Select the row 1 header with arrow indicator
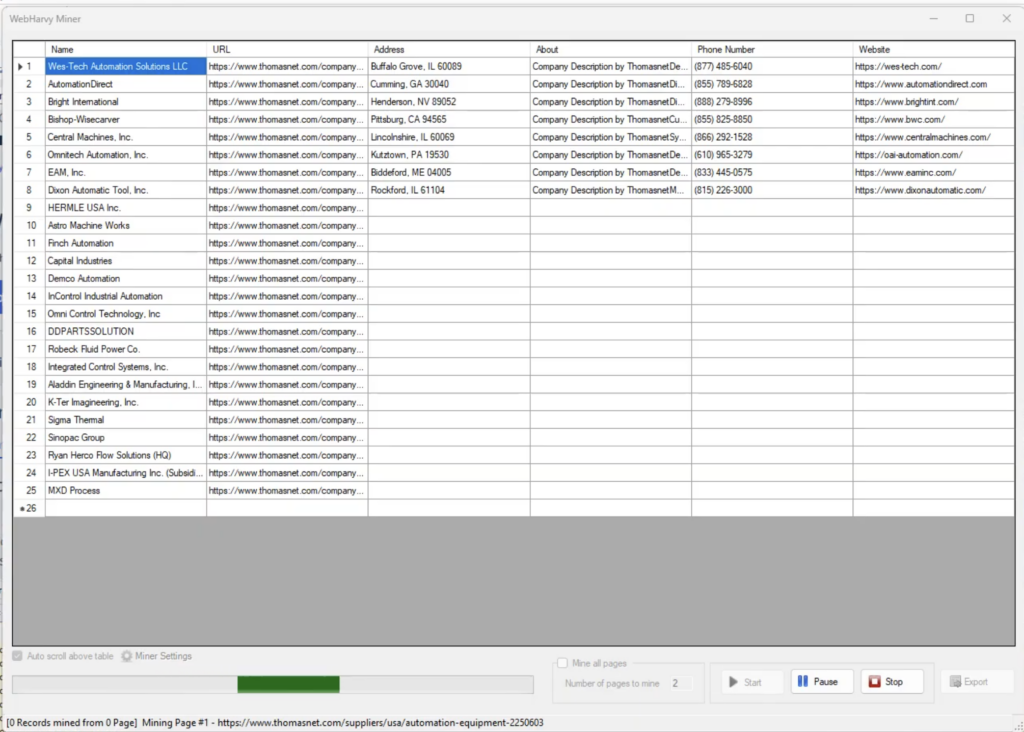 click(28, 67)
